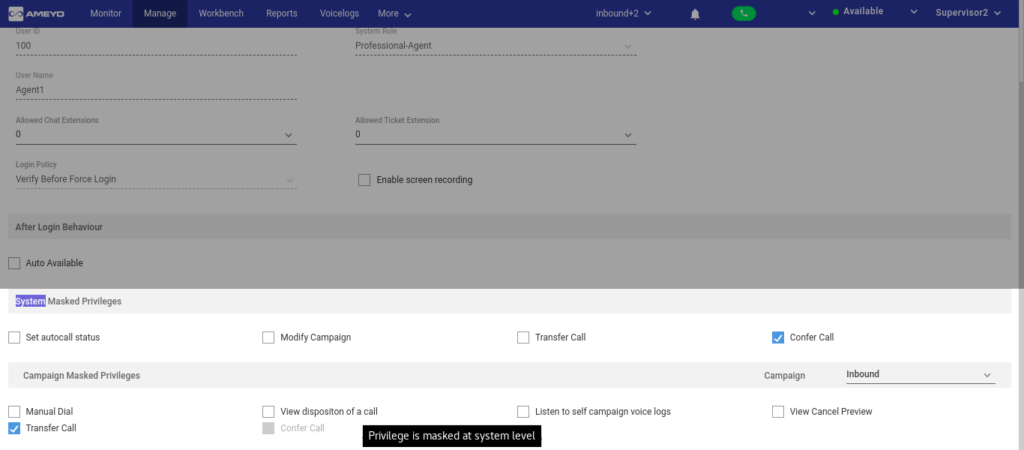Image resolution: width=1024 pixels, height=450 pixels.
Task: Check Set autocall status
Action: (x=14, y=338)
